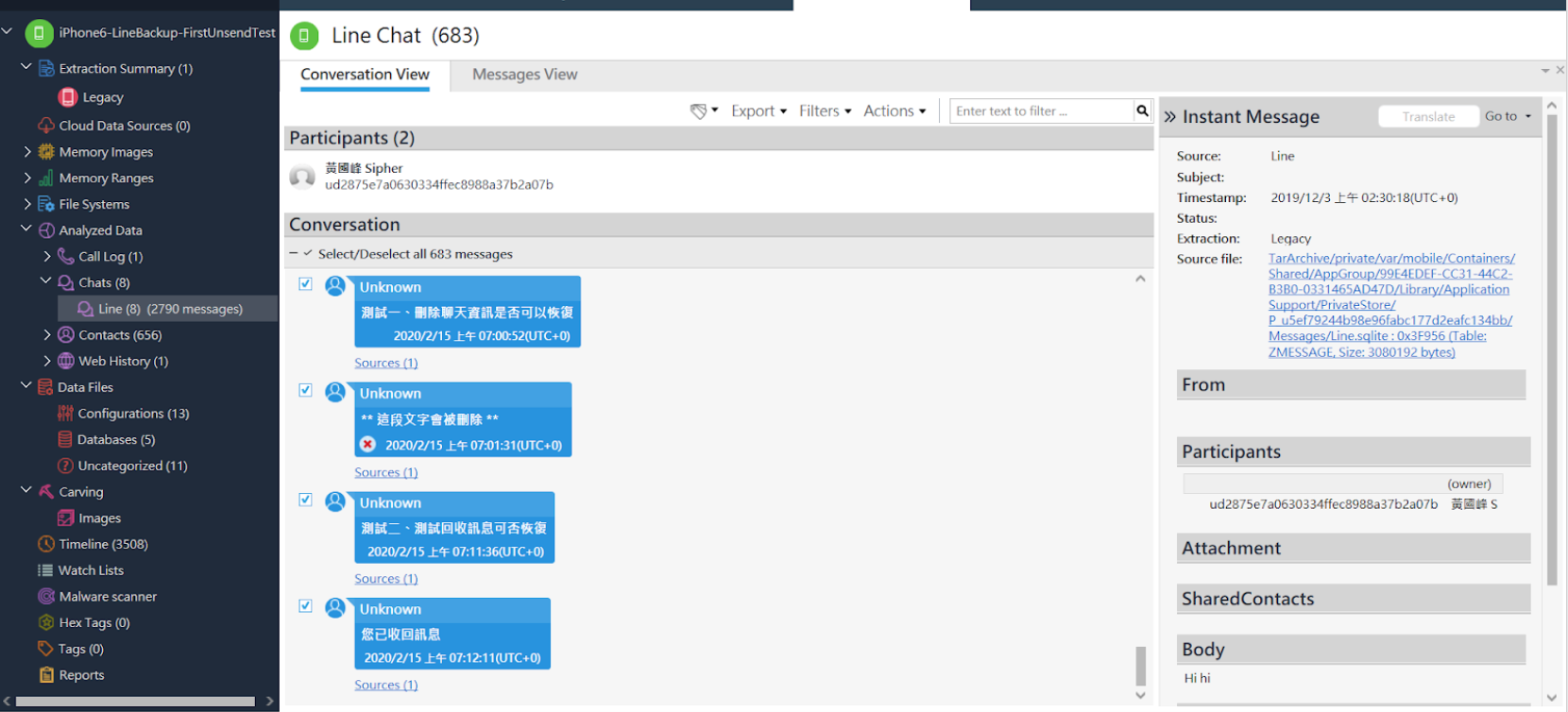Click the tree panel horizontal scrollbar
Image resolution: width=1568 pixels, height=712 pixels.
135,702
